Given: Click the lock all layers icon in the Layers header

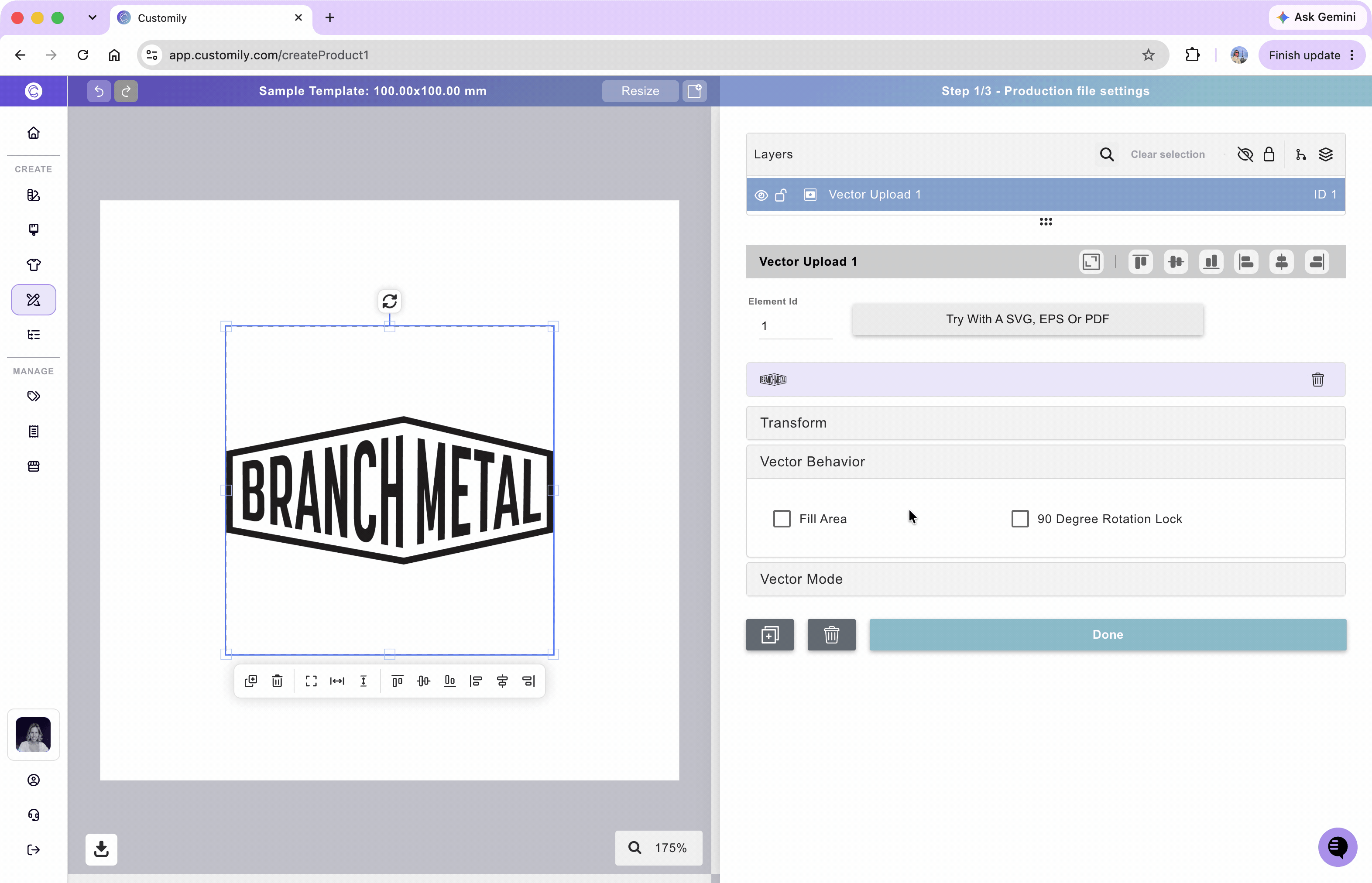Looking at the screenshot, I should tap(1269, 154).
